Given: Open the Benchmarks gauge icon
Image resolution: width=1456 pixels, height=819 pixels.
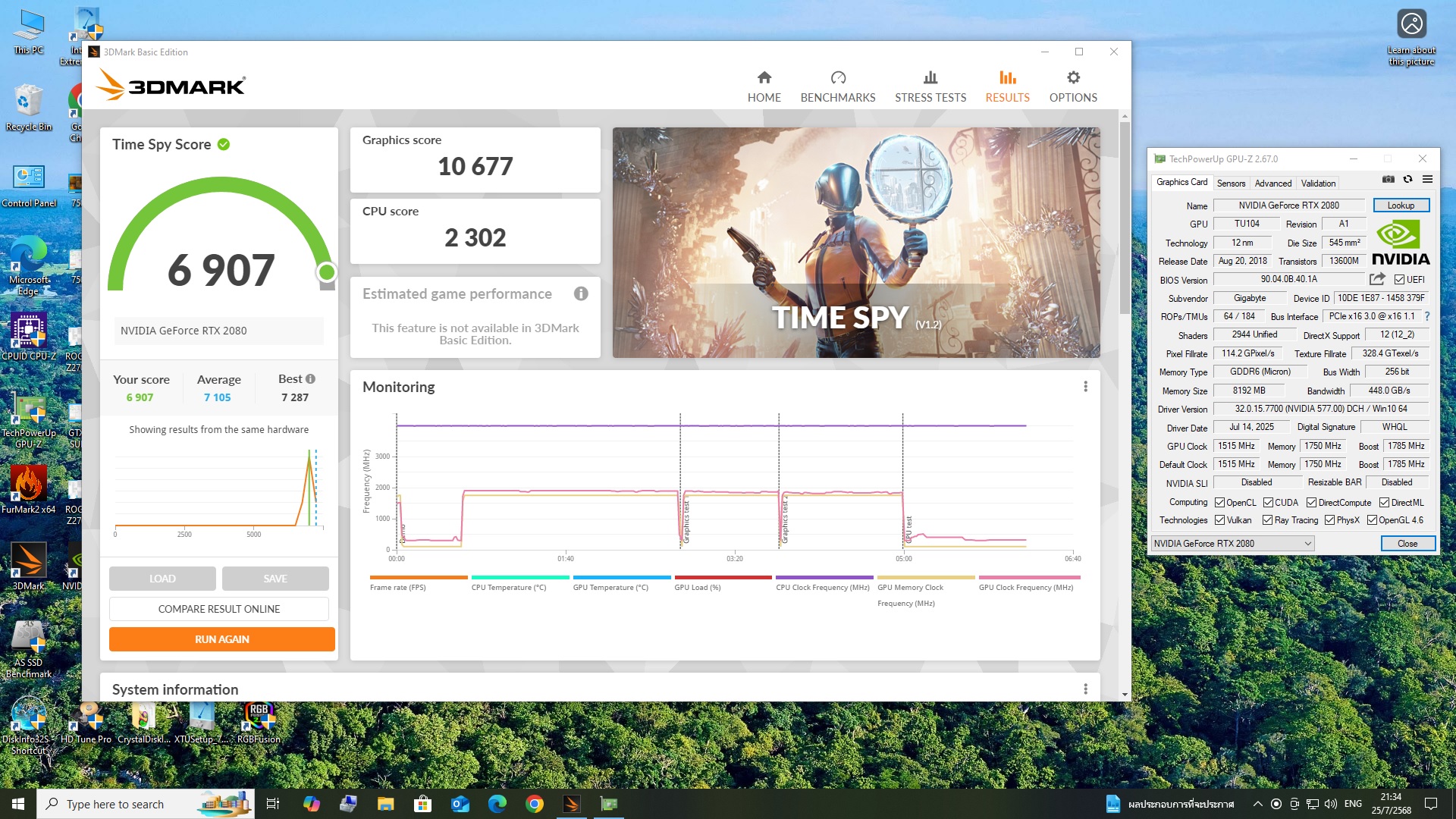Looking at the screenshot, I should (x=837, y=77).
